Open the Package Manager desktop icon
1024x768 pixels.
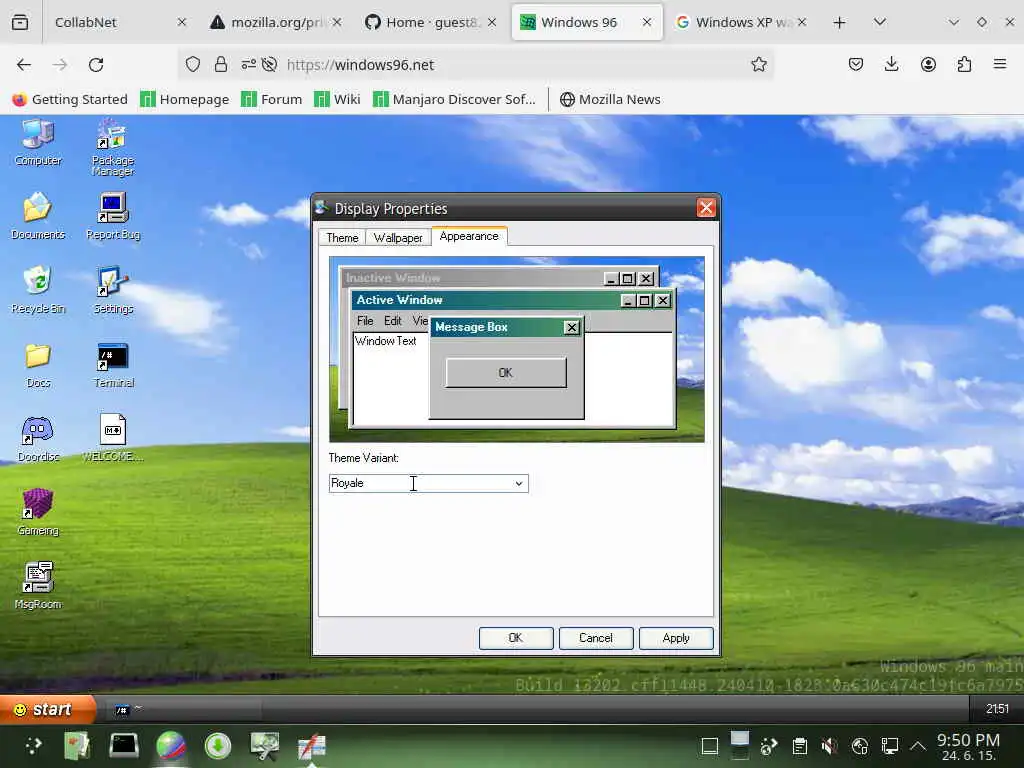pos(113,148)
